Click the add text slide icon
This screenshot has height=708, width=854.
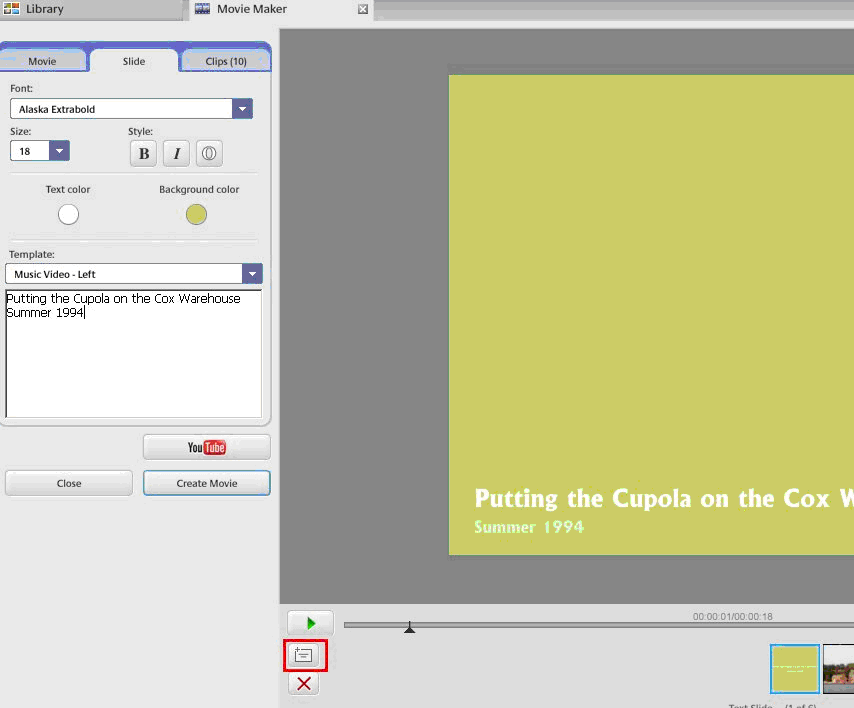(304, 656)
